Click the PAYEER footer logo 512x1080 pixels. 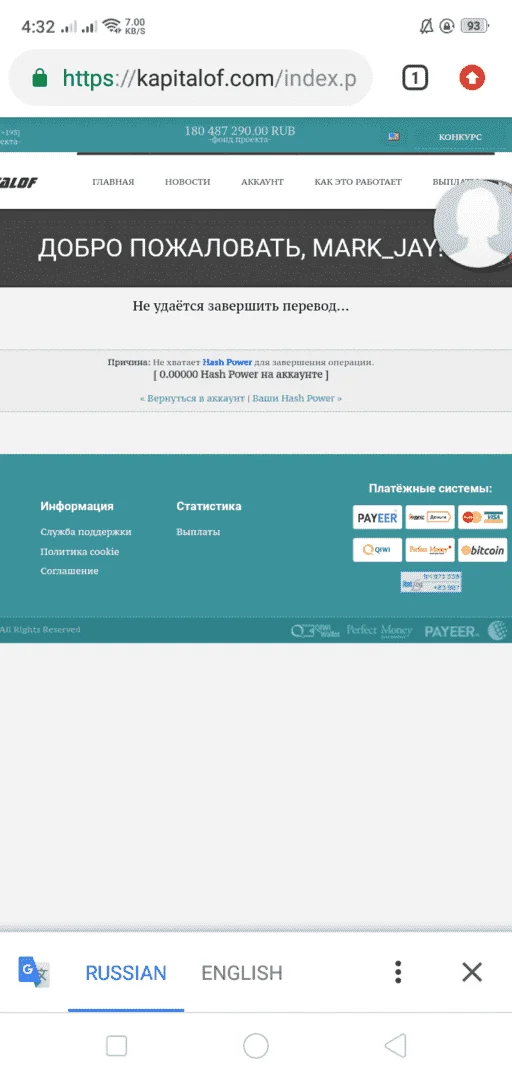point(451,631)
